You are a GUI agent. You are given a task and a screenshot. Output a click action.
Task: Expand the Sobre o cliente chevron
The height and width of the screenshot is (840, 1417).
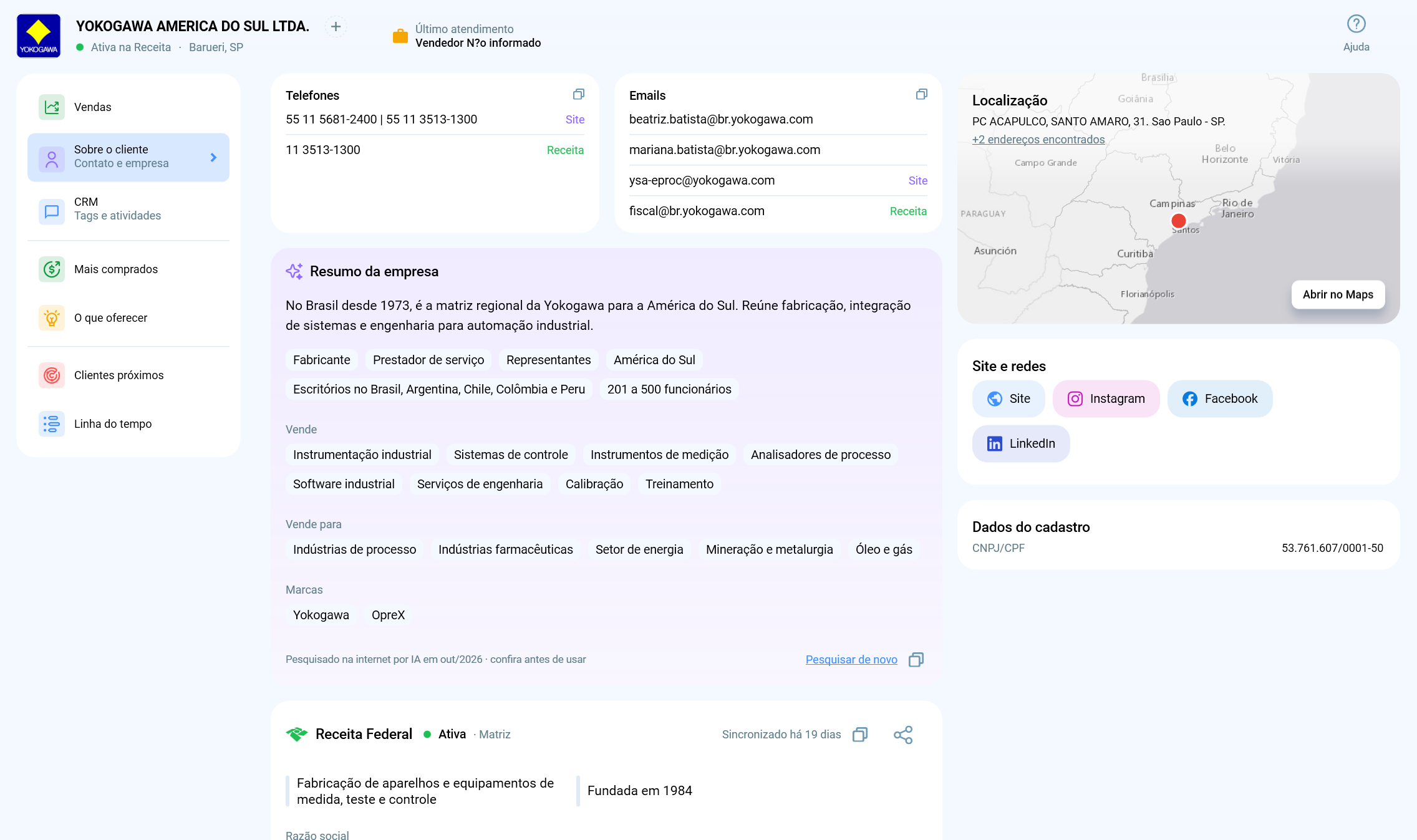pyautogui.click(x=213, y=158)
